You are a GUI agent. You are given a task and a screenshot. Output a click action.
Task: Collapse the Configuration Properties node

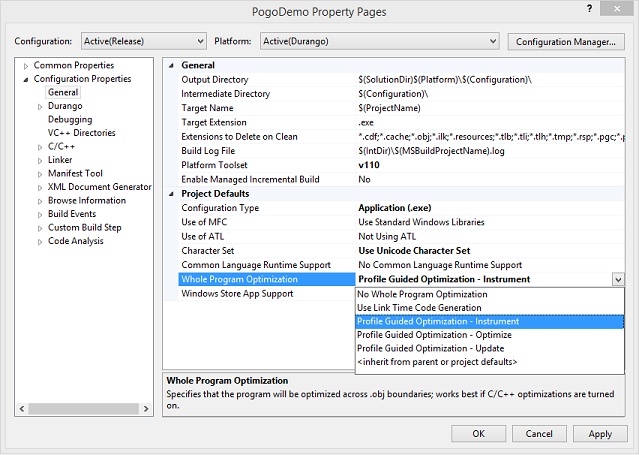[26, 80]
